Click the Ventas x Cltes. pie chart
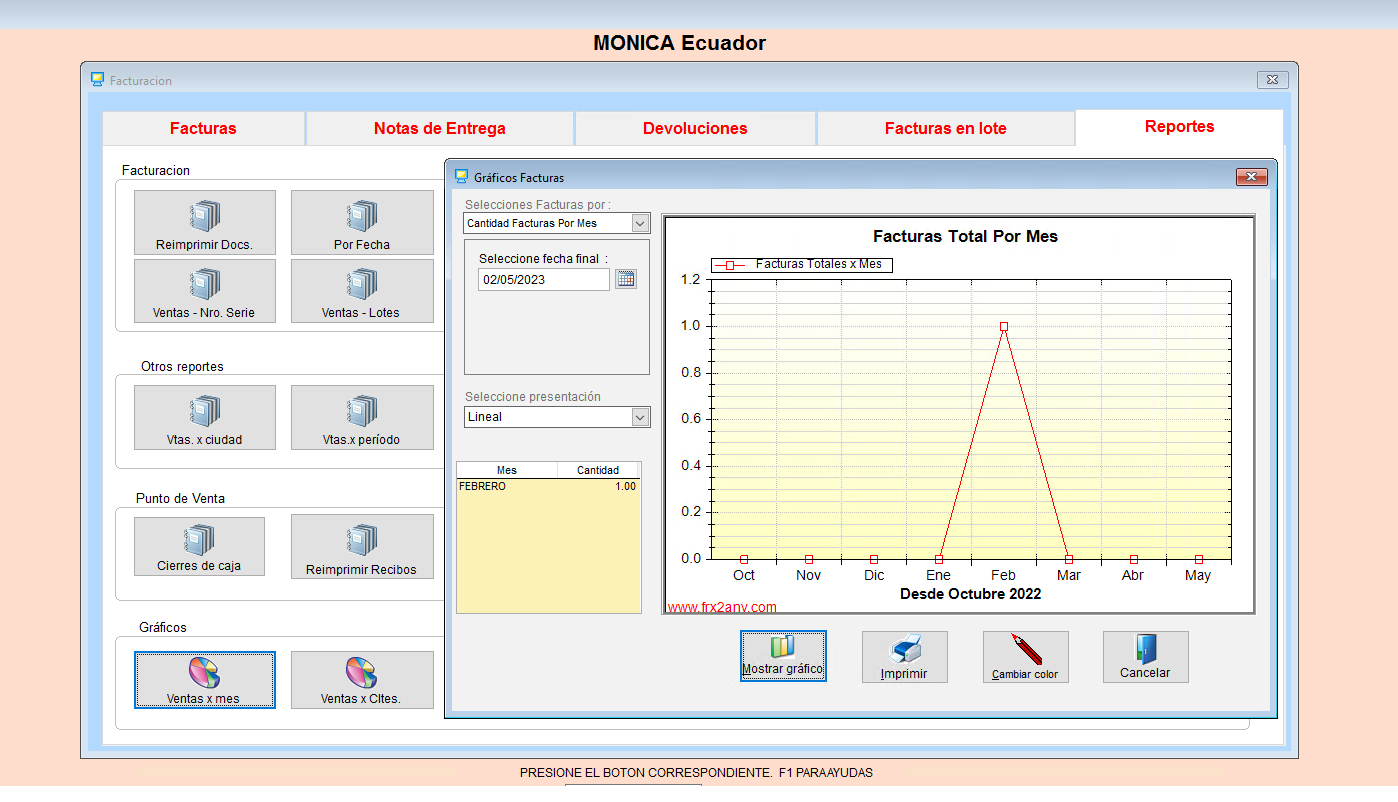The width and height of the screenshot is (1398, 802). [361, 673]
